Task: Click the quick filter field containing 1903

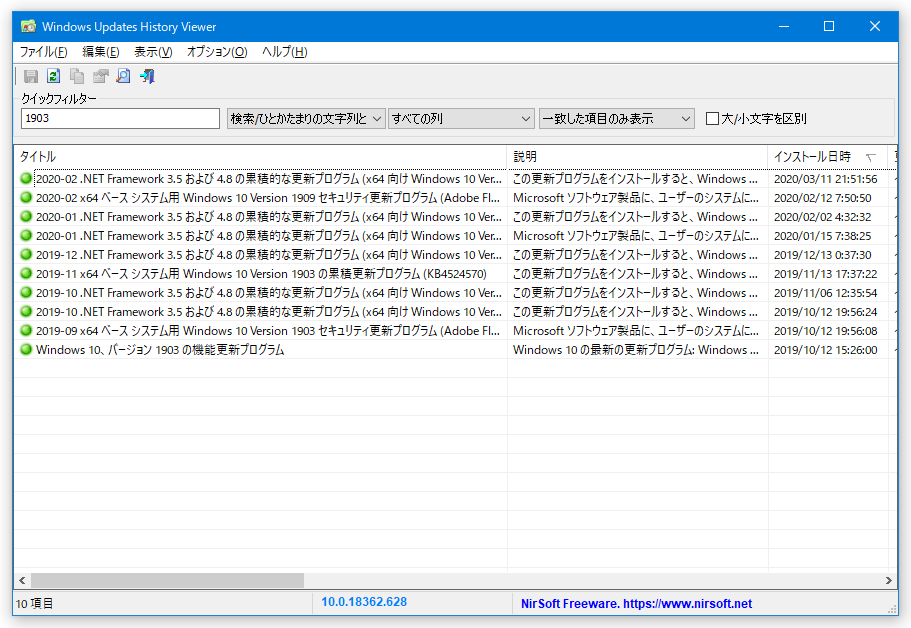Action: tap(120, 119)
